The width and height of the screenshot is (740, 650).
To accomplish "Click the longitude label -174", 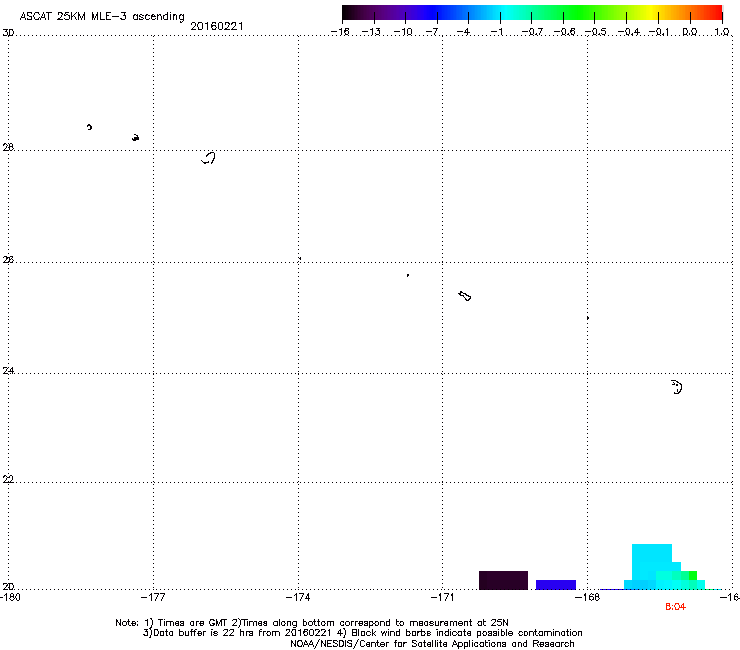I will [x=298, y=598].
